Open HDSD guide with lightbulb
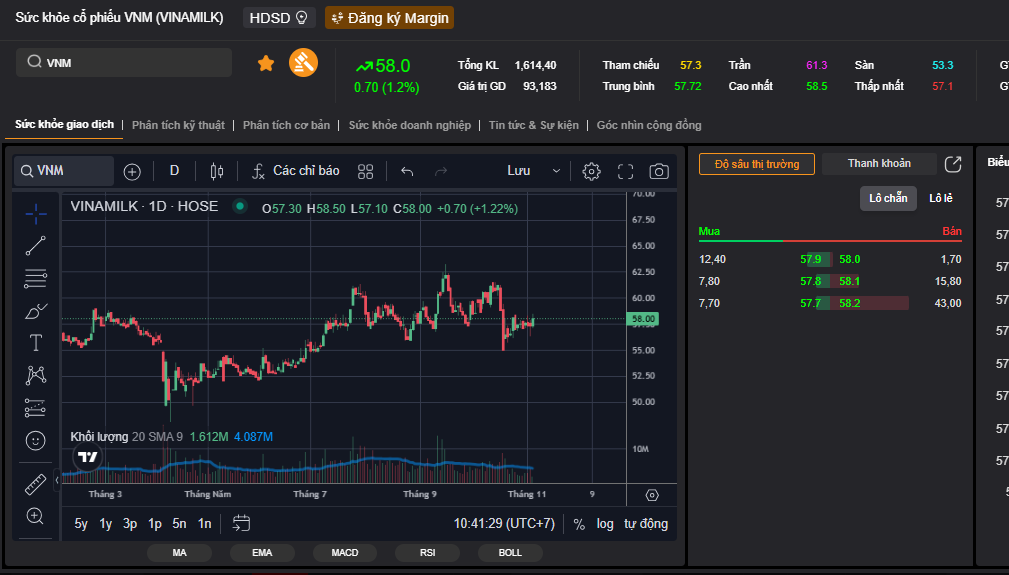The height and width of the screenshot is (575, 1009). point(279,18)
